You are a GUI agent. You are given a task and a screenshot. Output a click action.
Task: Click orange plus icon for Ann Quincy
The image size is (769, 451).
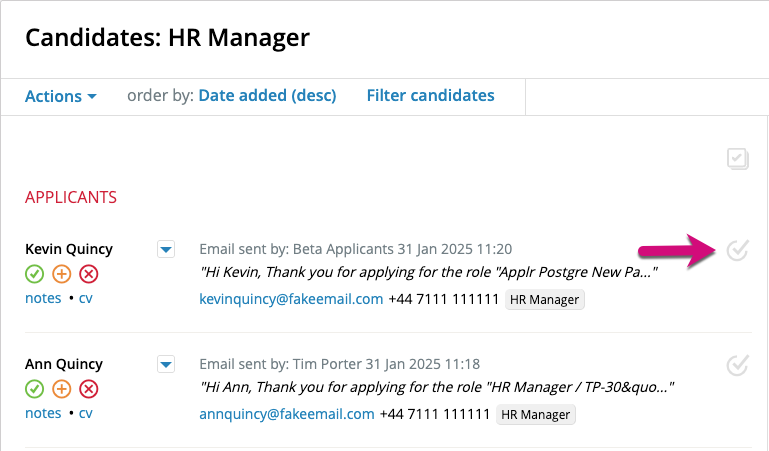[62, 389]
